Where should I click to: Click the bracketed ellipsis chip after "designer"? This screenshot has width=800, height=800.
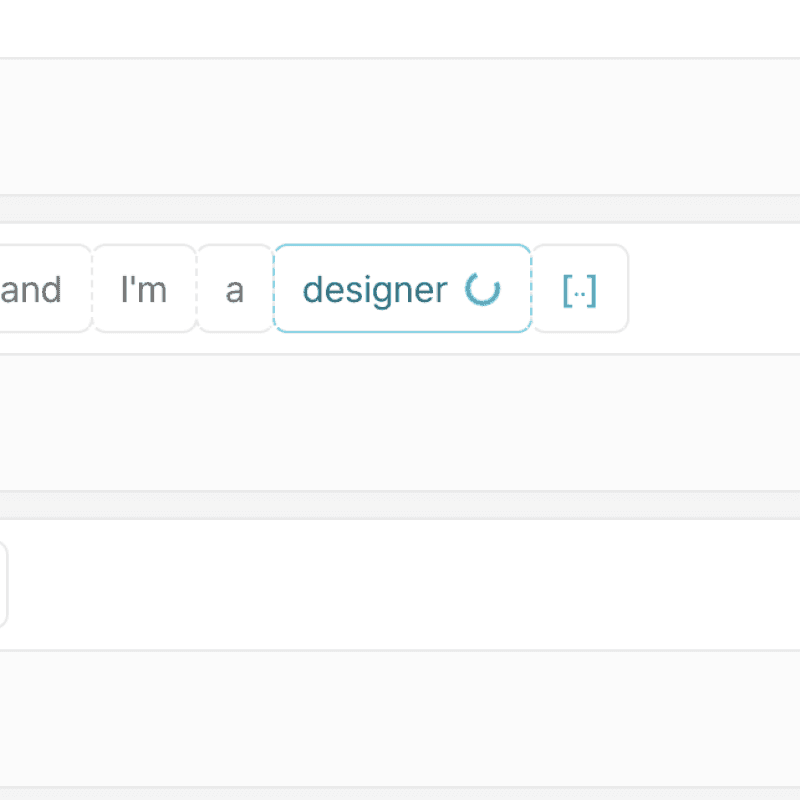point(580,289)
